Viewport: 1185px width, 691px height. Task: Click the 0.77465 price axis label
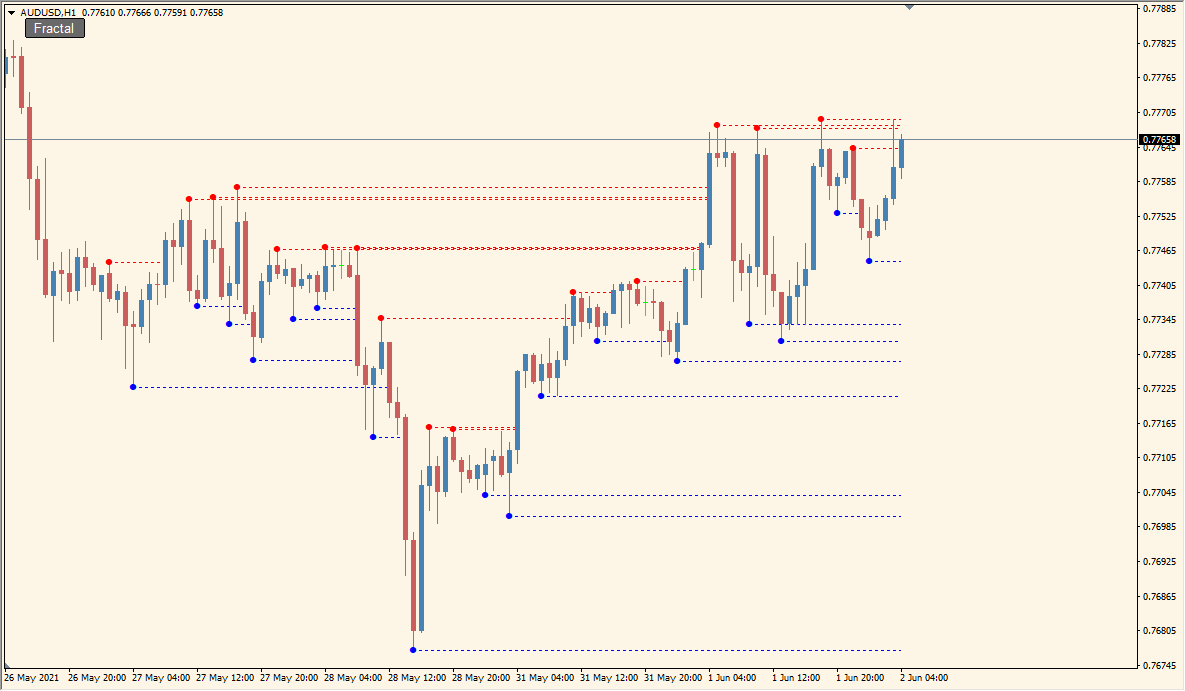pyautogui.click(x=1159, y=250)
